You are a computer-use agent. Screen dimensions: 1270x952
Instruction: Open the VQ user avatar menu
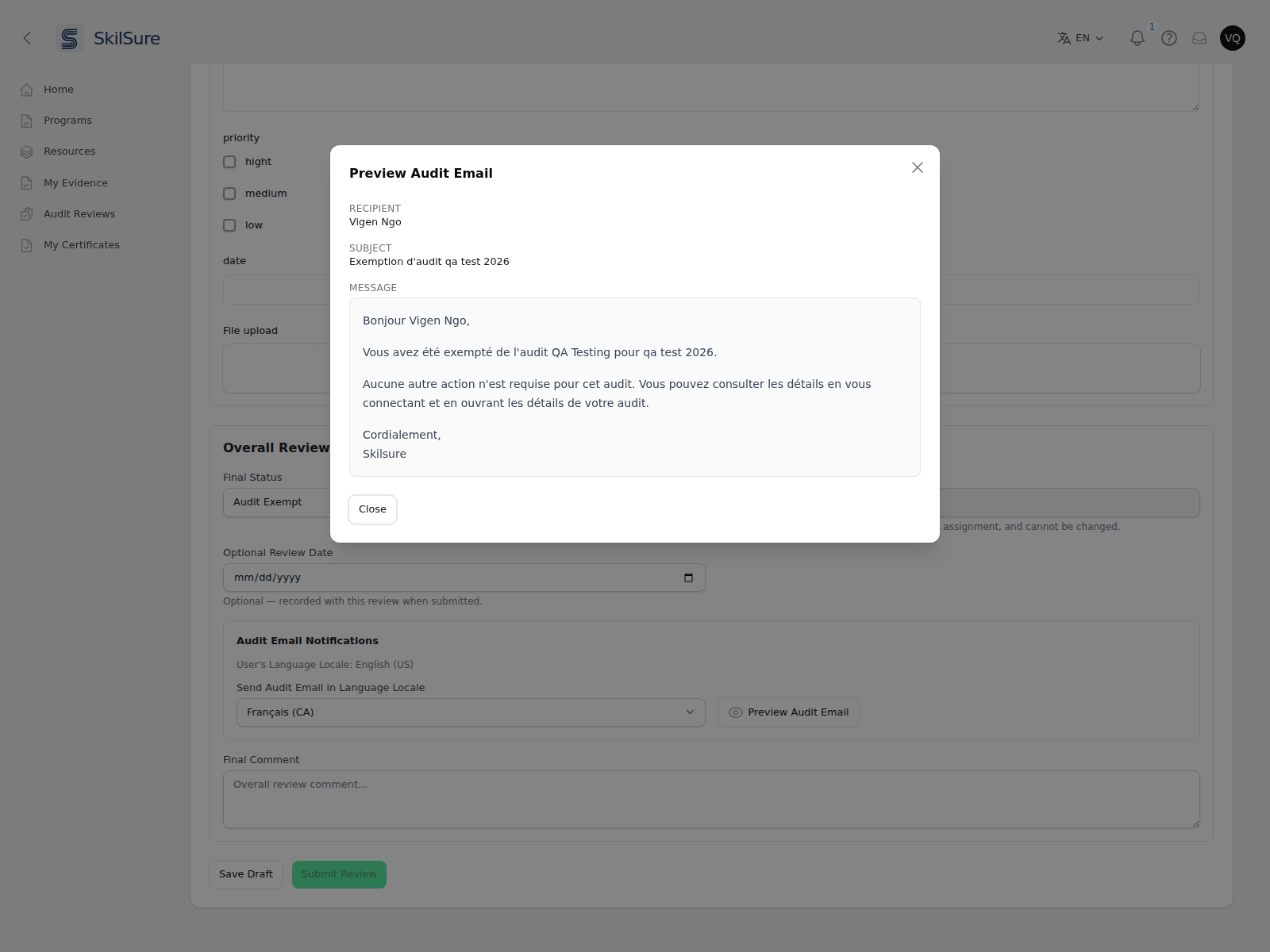click(x=1233, y=38)
